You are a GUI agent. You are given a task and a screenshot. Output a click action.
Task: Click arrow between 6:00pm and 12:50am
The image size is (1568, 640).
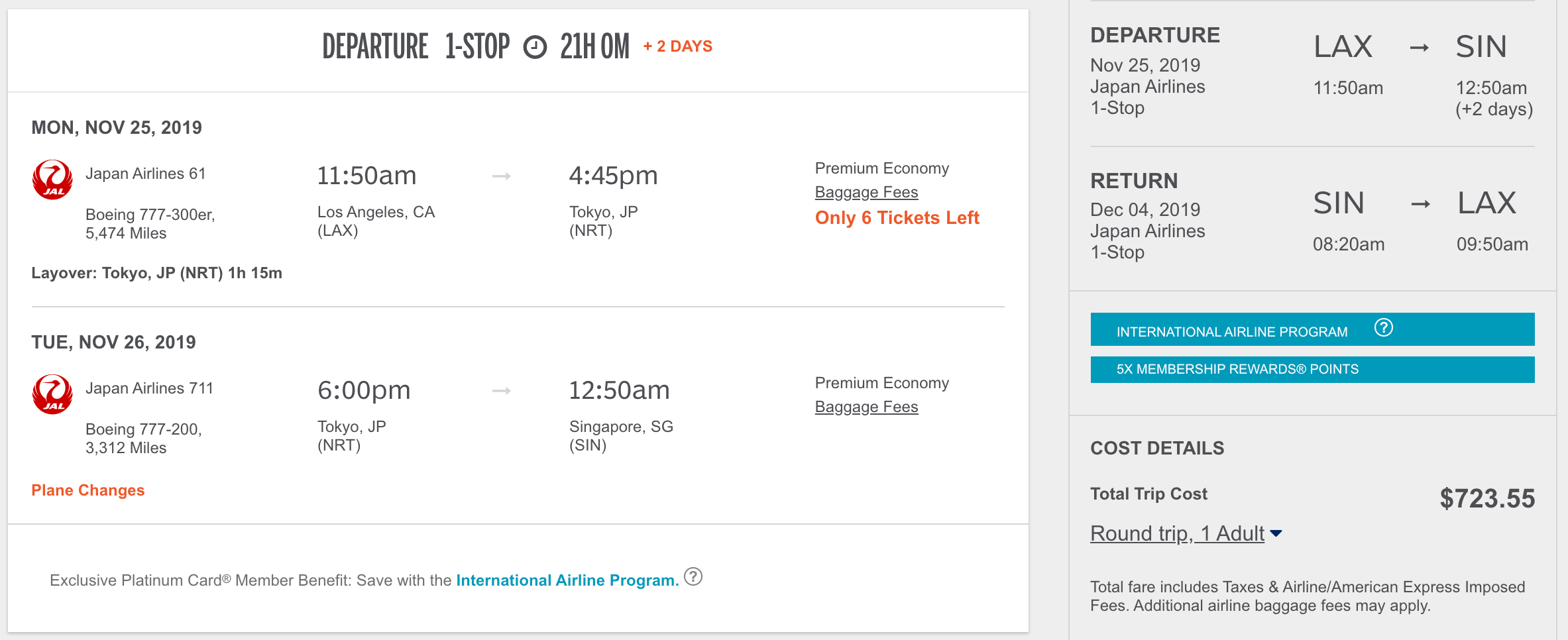502,391
